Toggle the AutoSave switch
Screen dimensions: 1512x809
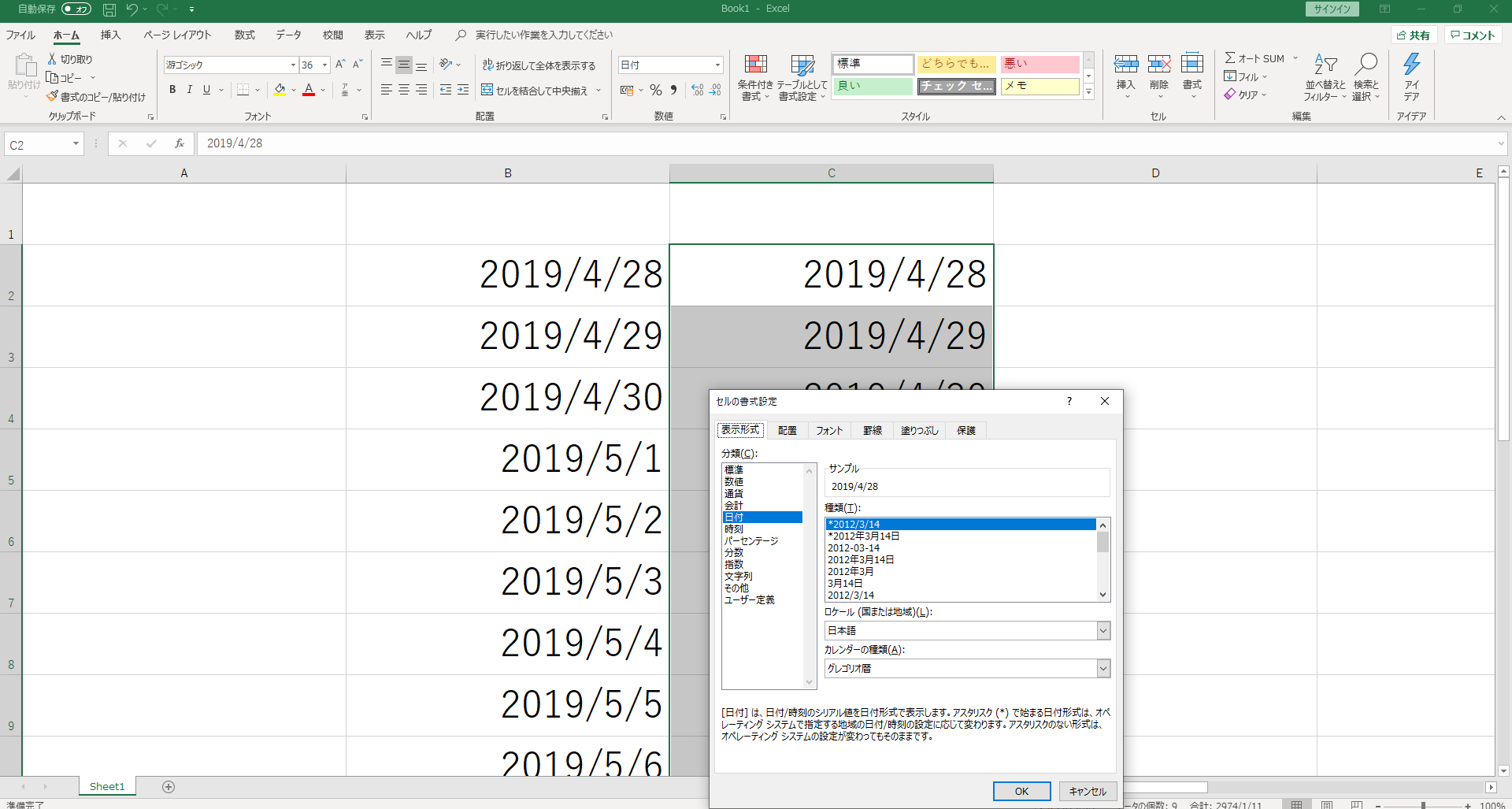click(76, 9)
